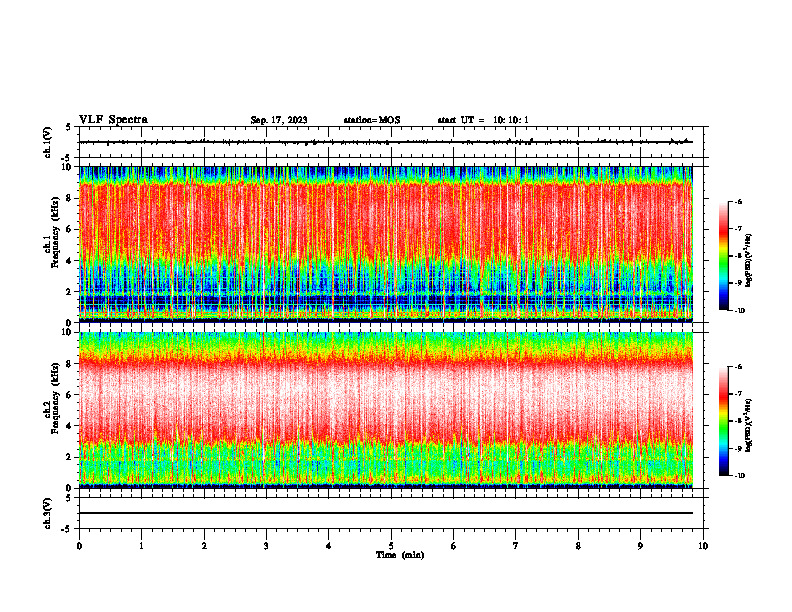792x612 pixels.
Task: Click the ch.1 frequency tick label "4"
Action: pyautogui.click(x=70, y=261)
